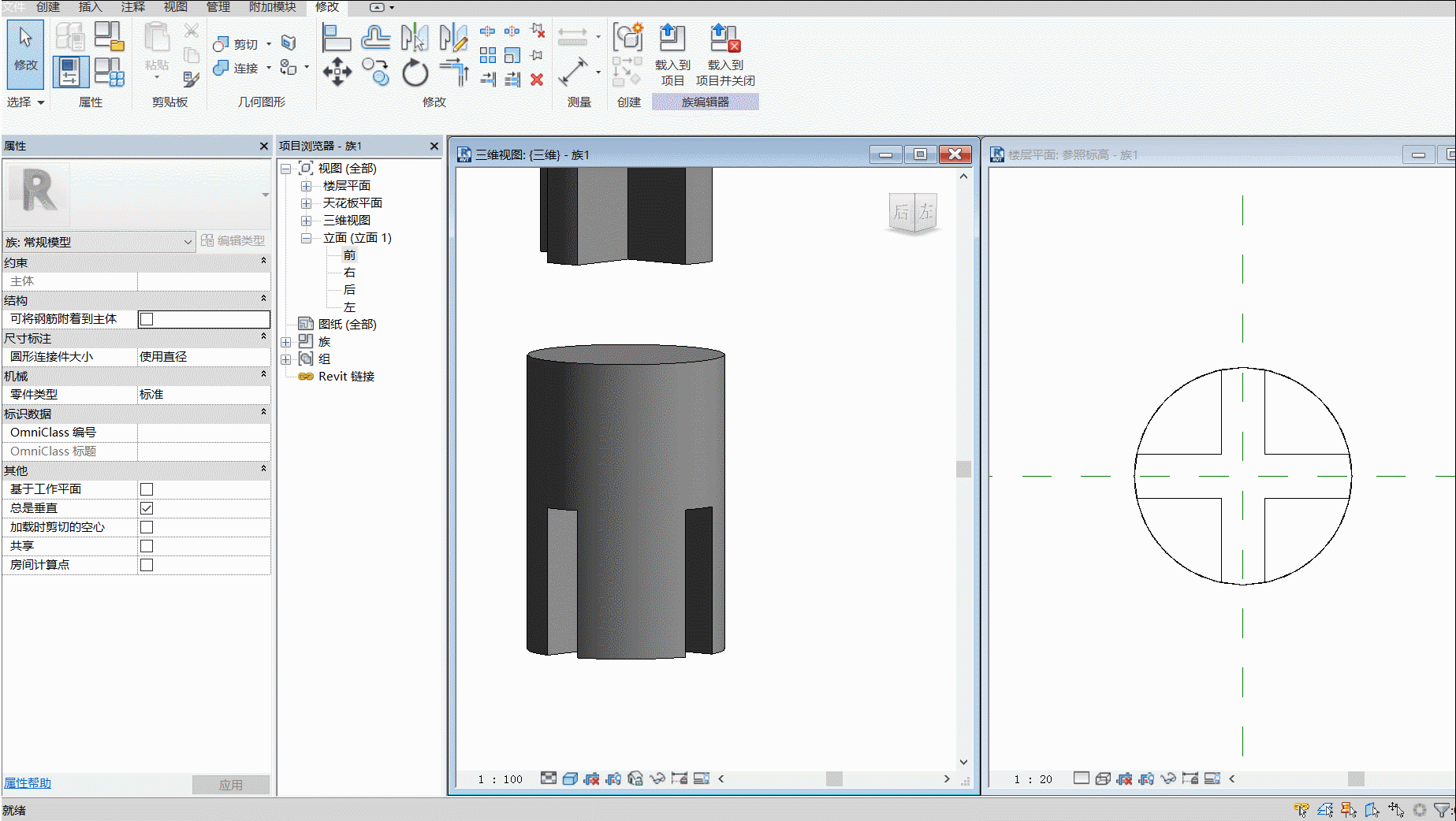Click the Offset tool icon
Screen dimensions: 1456x821
[x=375, y=37]
